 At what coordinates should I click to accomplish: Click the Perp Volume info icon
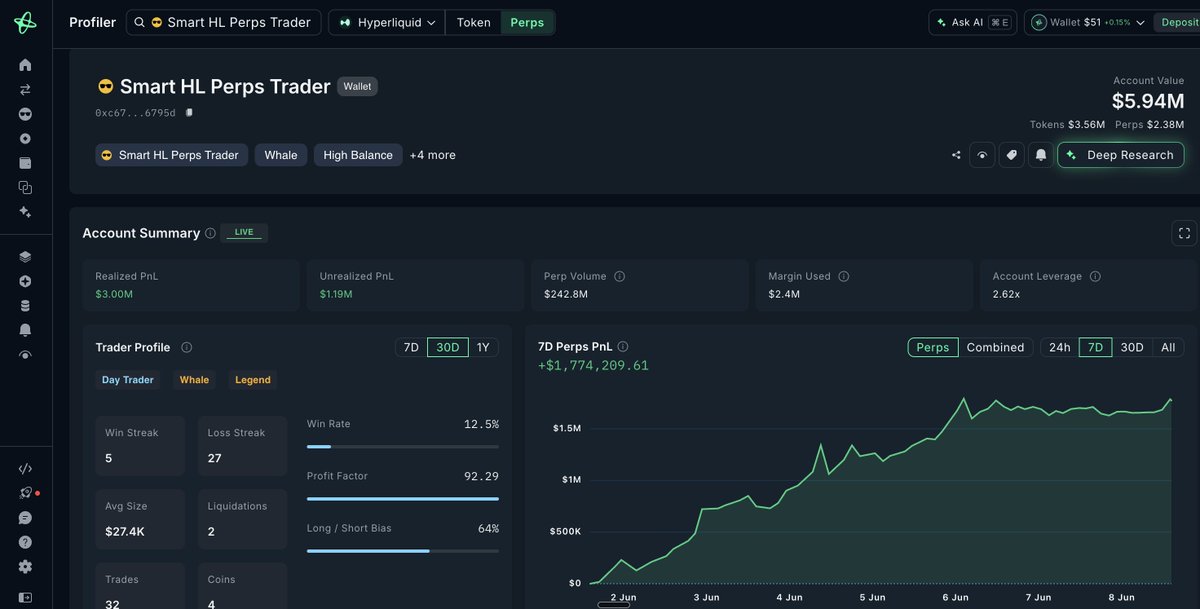(619, 276)
